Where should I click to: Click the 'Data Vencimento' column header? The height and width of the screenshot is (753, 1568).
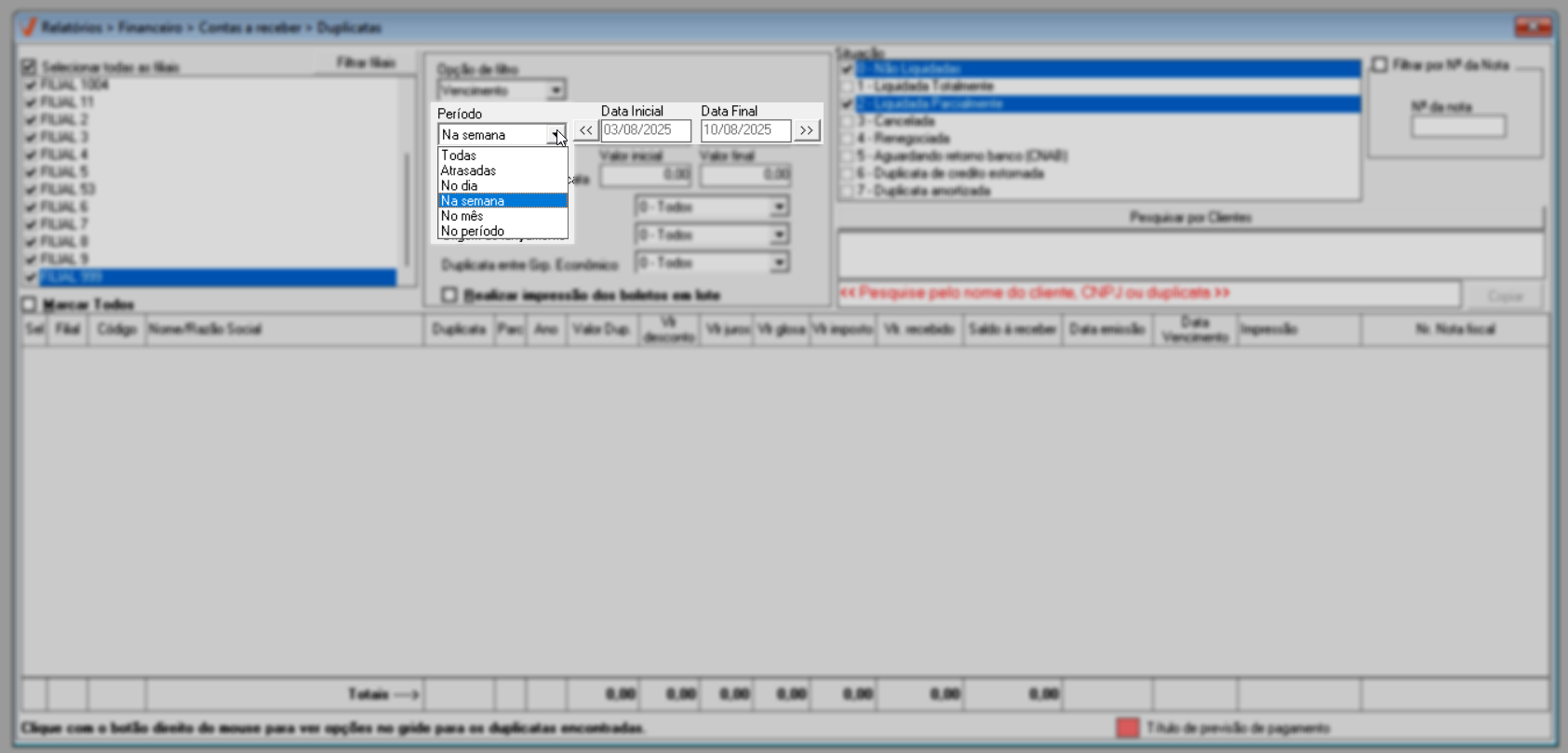1195,329
